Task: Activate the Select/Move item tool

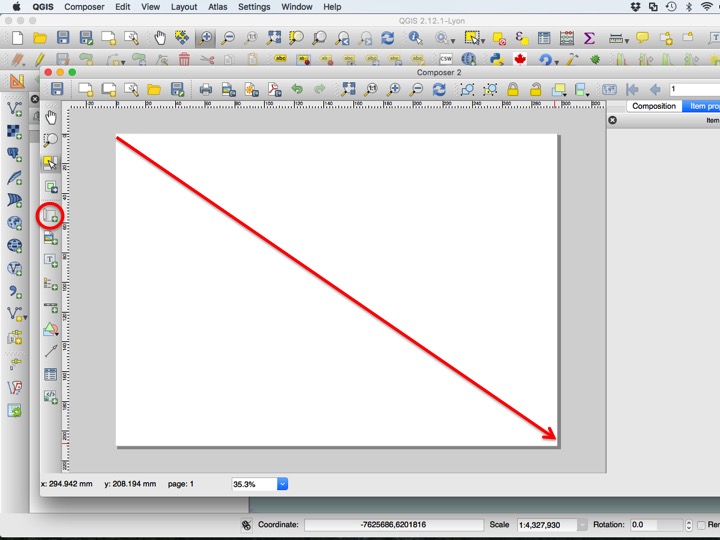Action: 51,163
